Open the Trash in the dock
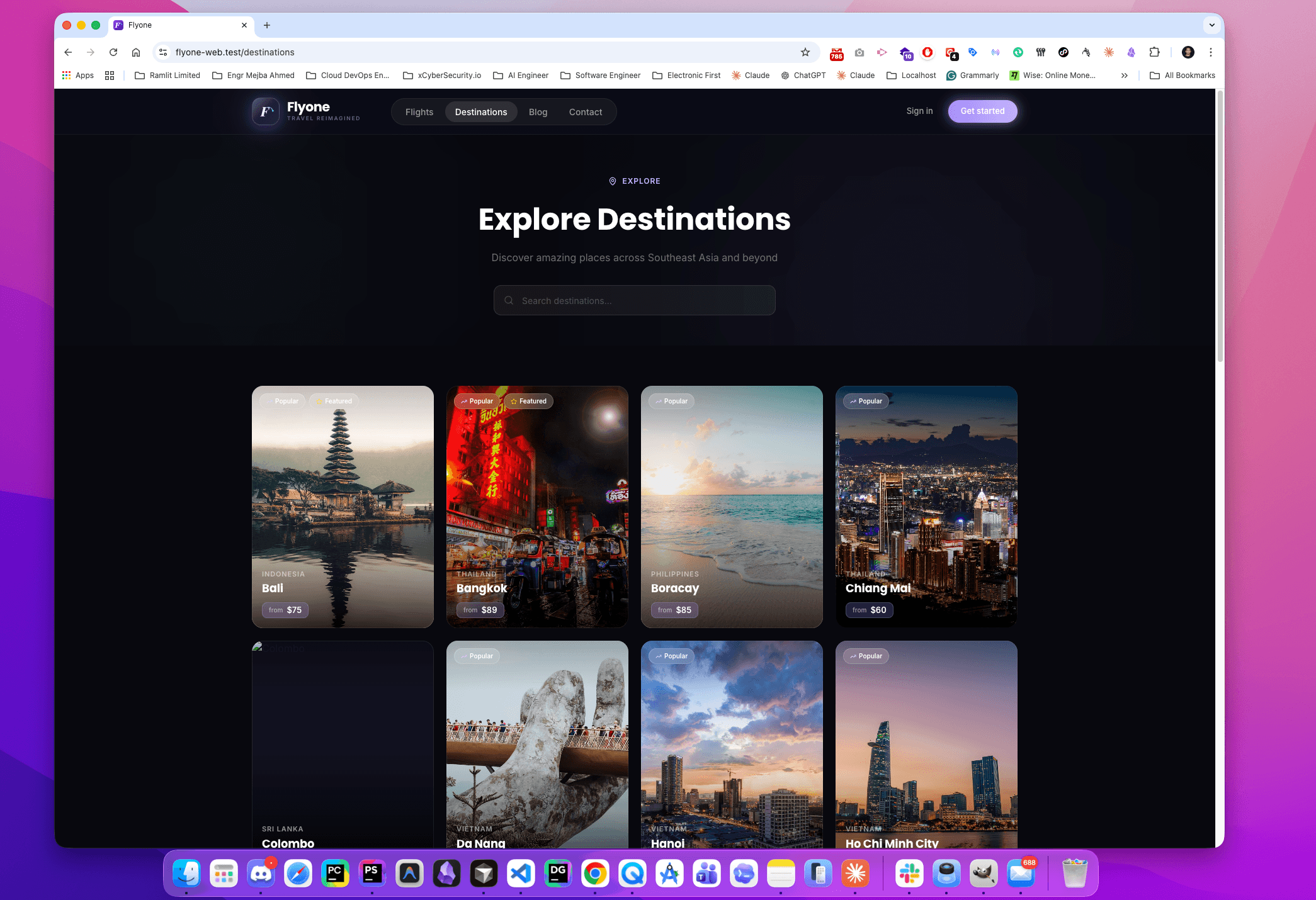The height and width of the screenshot is (900, 1316). coord(1074,874)
